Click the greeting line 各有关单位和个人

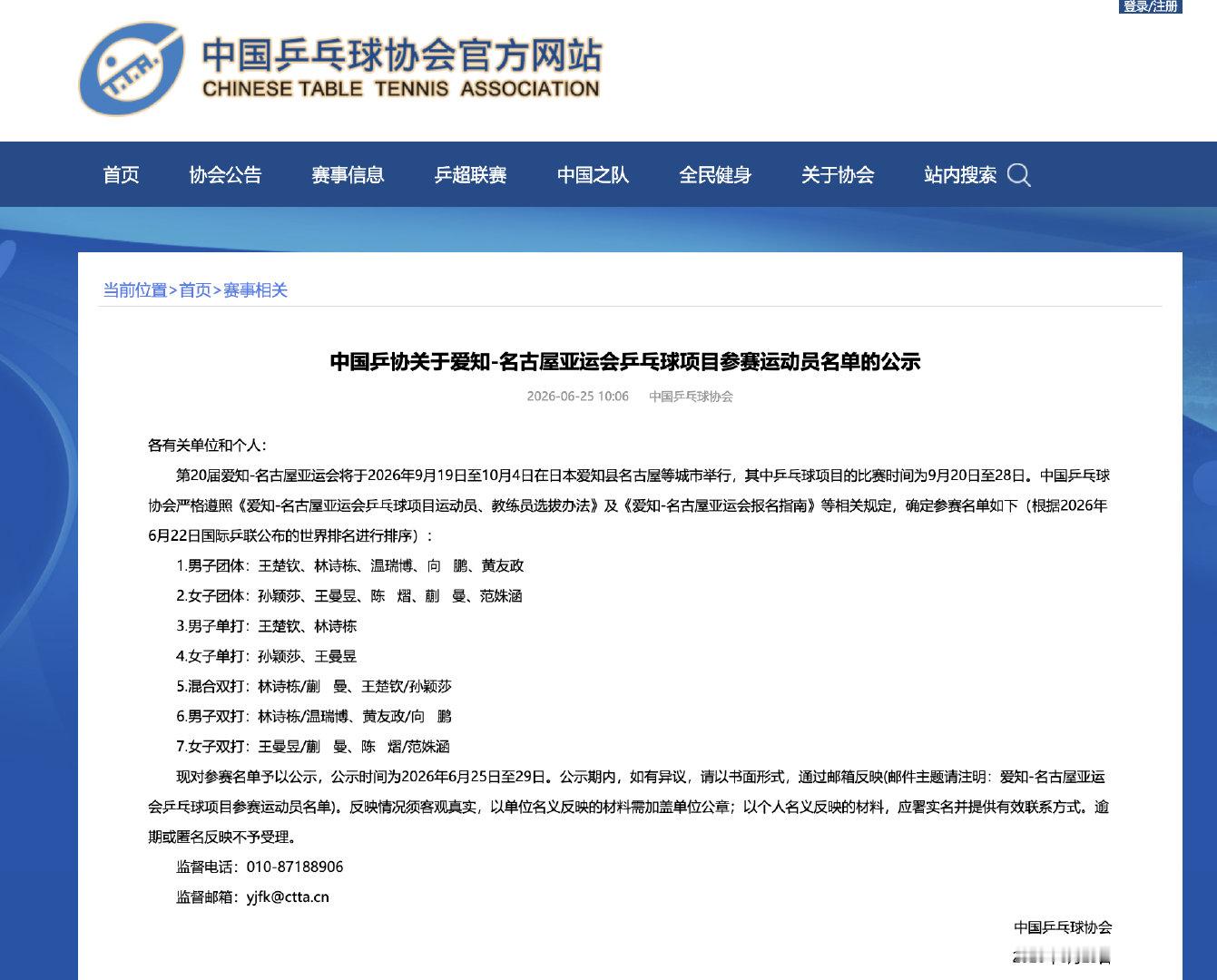(x=207, y=446)
